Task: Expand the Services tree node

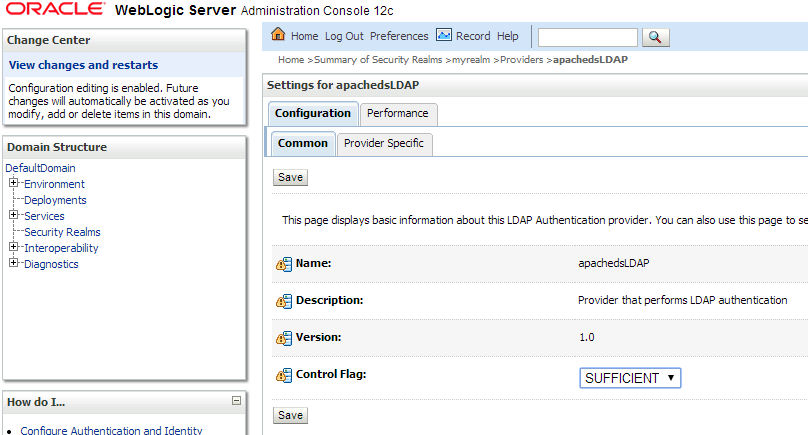Action: coord(14,215)
